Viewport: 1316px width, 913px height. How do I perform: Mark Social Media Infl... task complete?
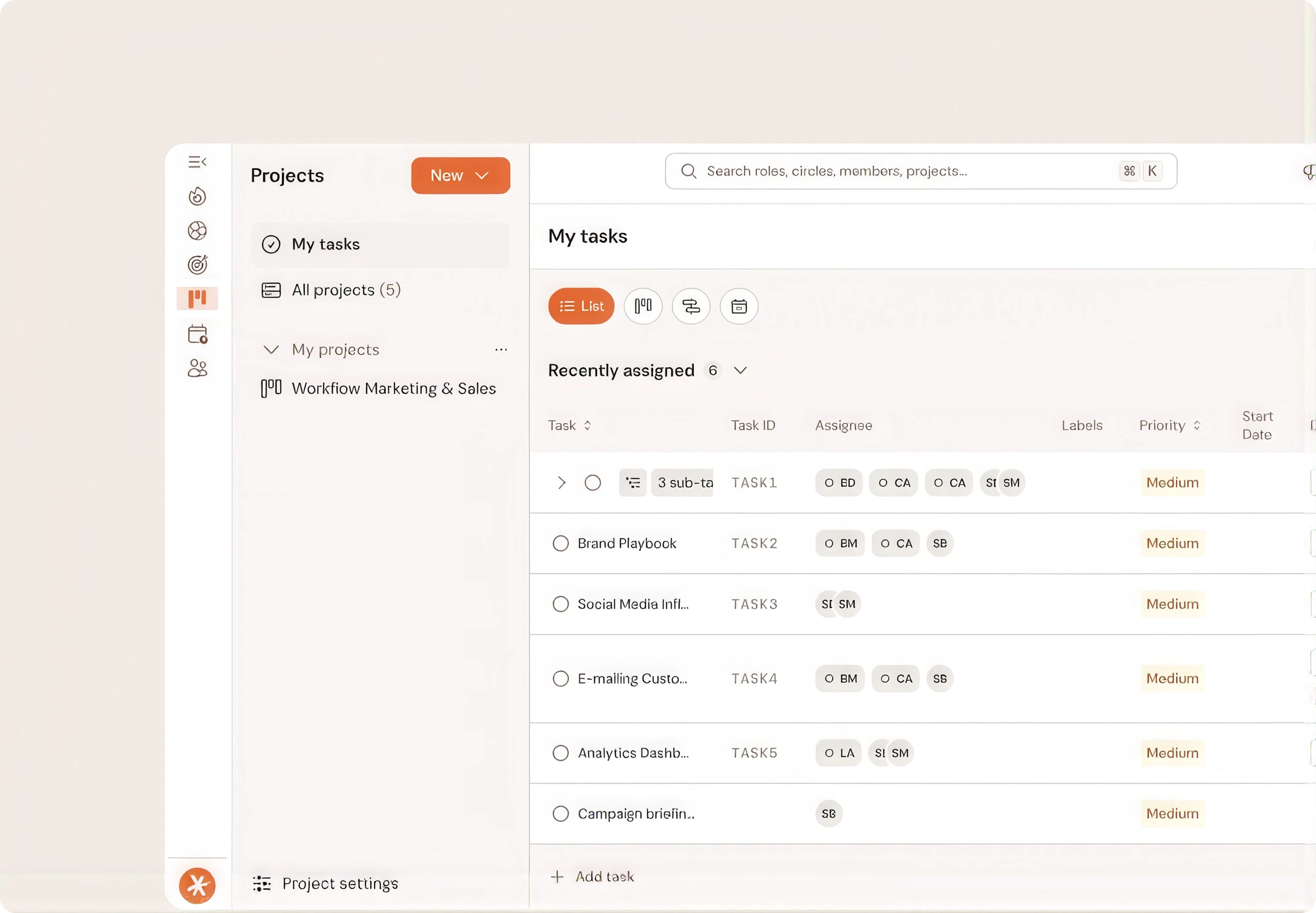[x=561, y=604]
